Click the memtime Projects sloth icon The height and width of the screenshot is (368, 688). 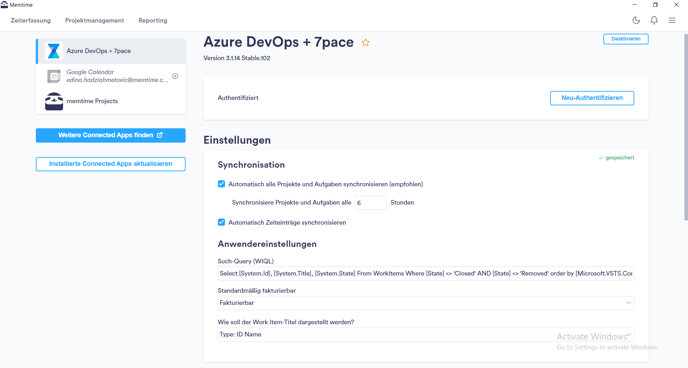pyautogui.click(x=54, y=101)
